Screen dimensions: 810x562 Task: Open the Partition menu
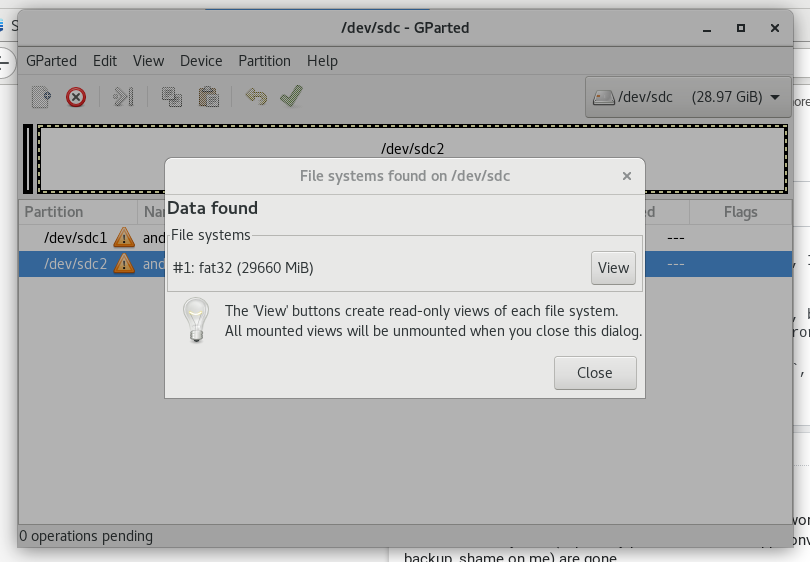[264, 61]
